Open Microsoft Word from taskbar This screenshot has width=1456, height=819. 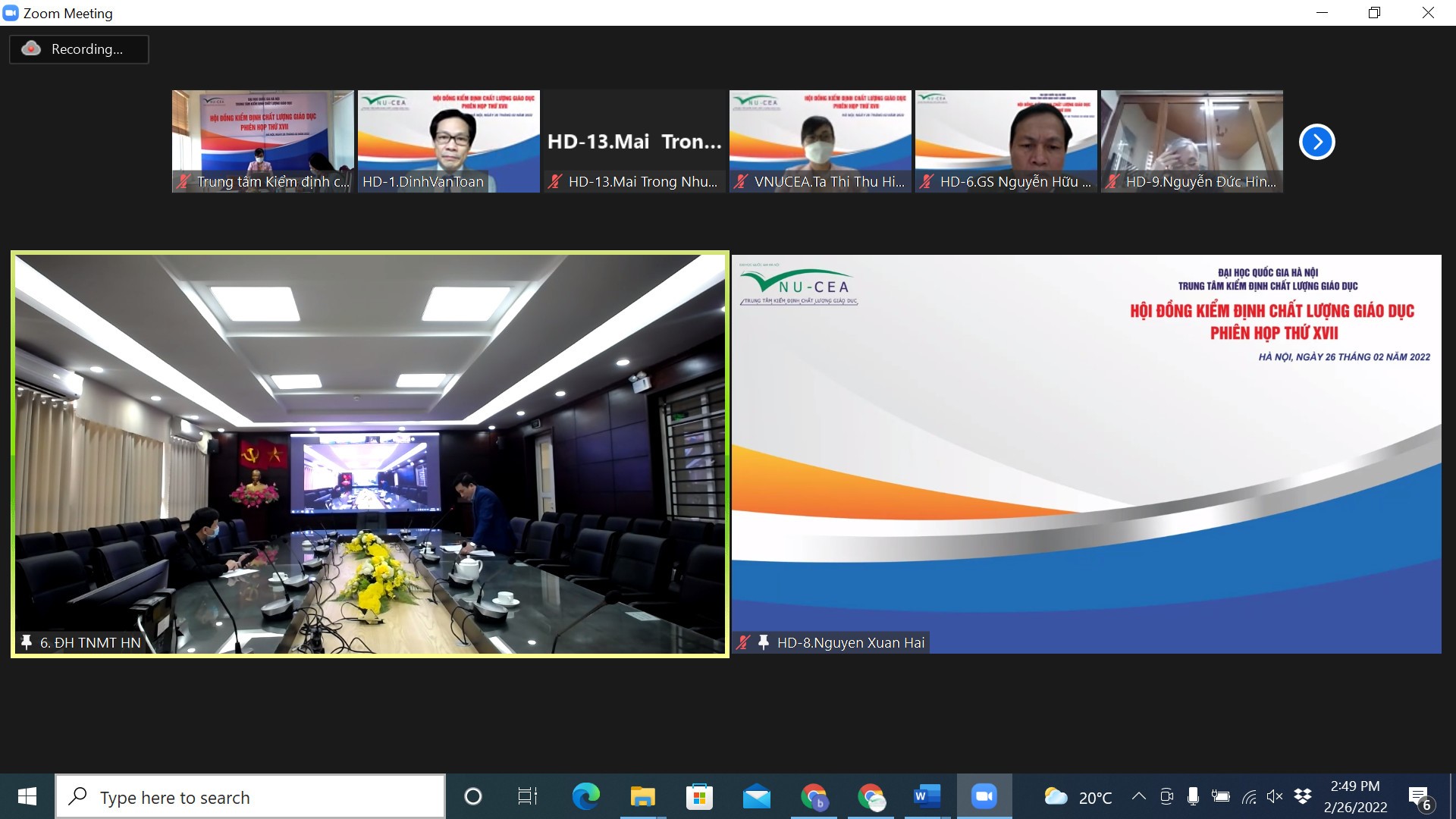tap(927, 796)
